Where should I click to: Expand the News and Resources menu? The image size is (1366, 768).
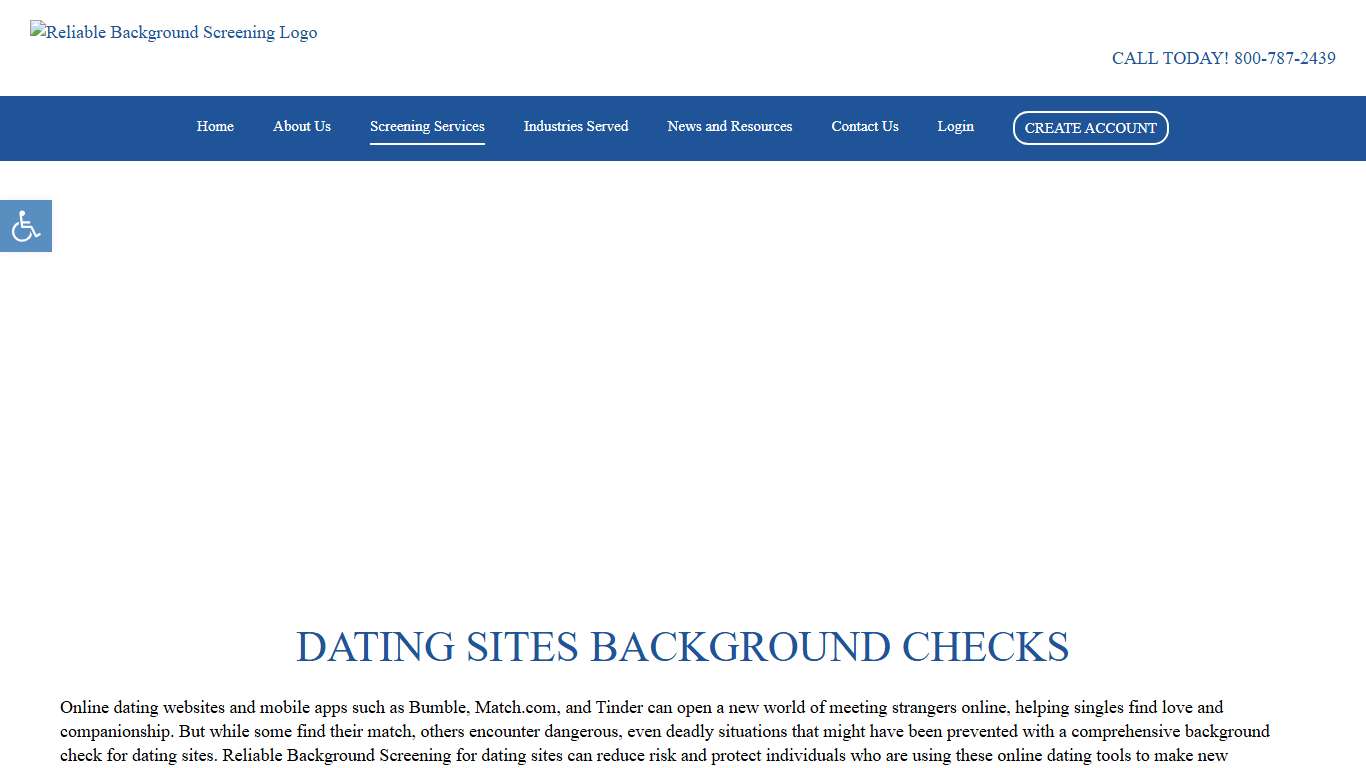point(729,127)
